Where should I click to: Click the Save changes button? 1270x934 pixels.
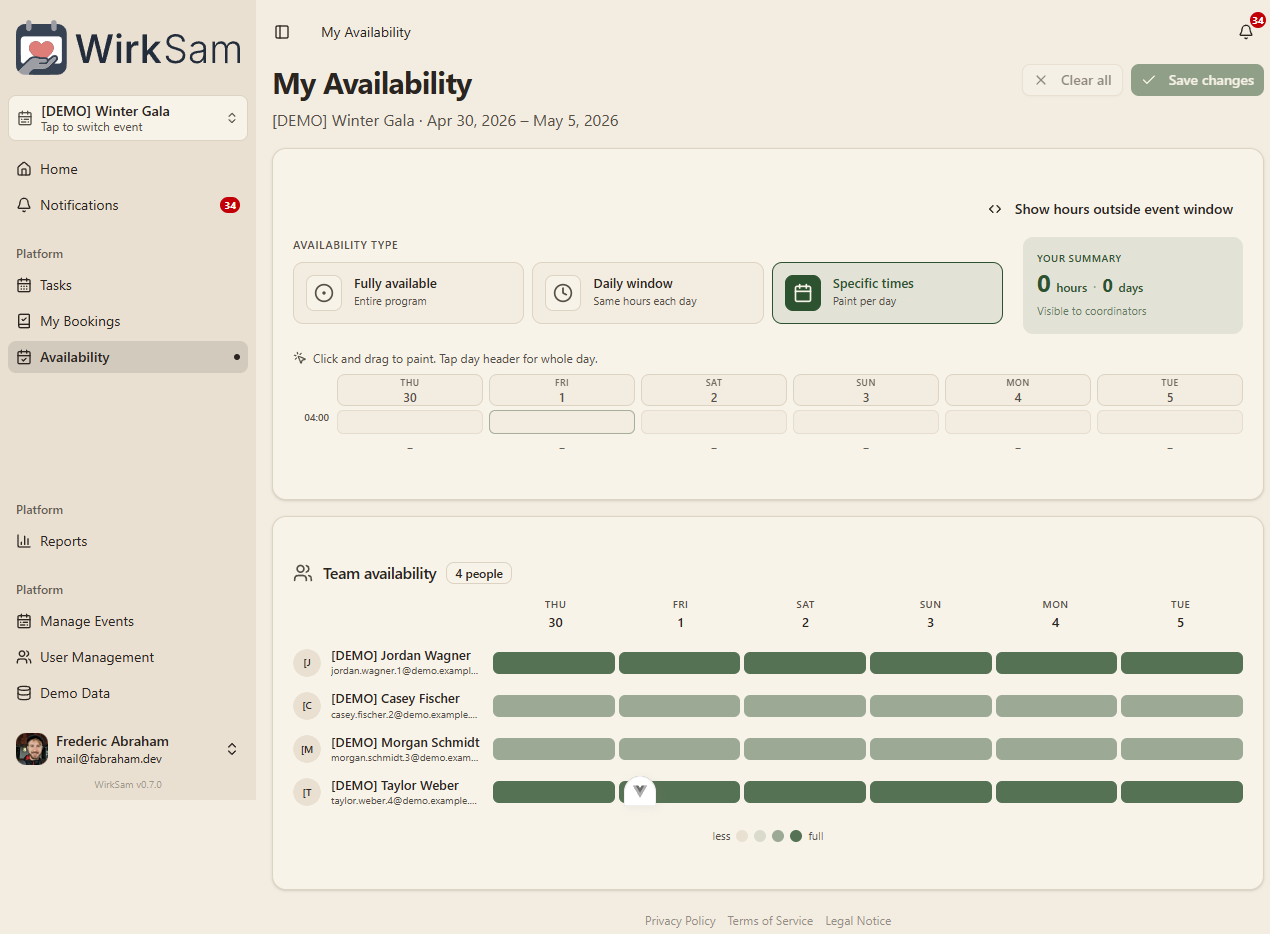coord(1197,80)
